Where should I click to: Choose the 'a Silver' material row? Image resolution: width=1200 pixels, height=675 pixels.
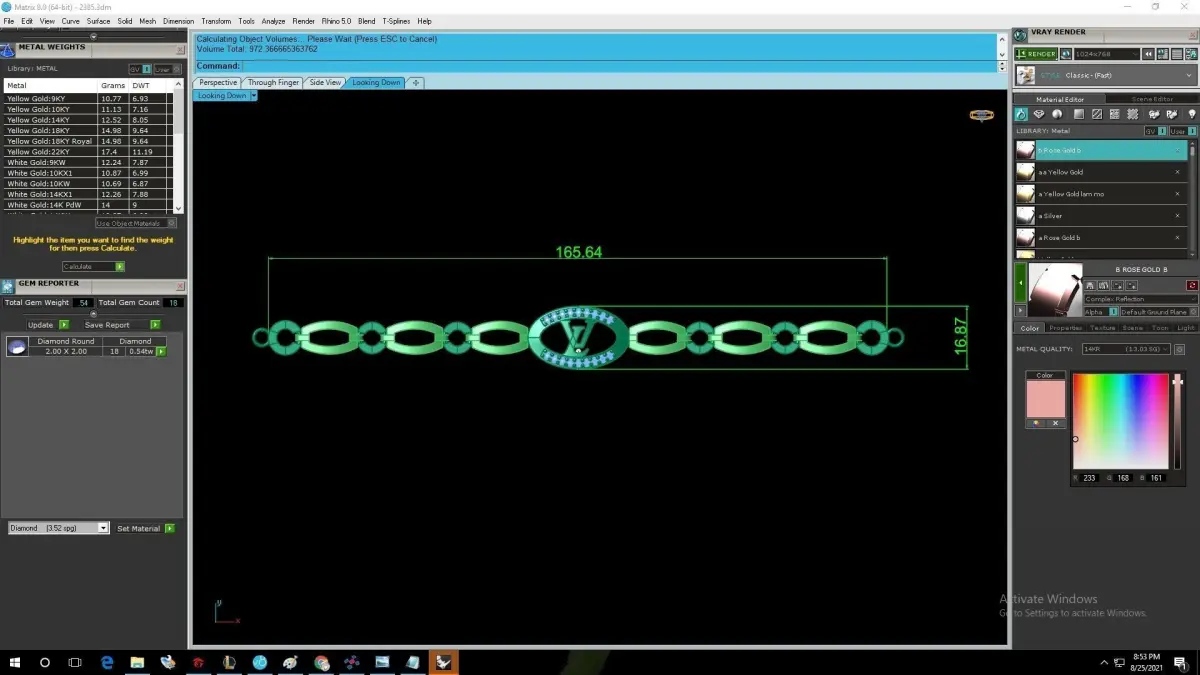click(x=1102, y=216)
